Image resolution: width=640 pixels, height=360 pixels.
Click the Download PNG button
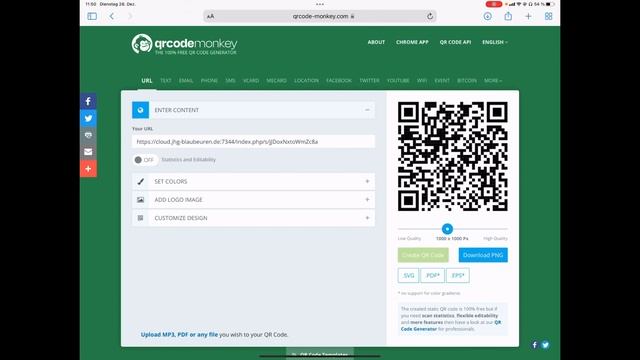(483, 255)
